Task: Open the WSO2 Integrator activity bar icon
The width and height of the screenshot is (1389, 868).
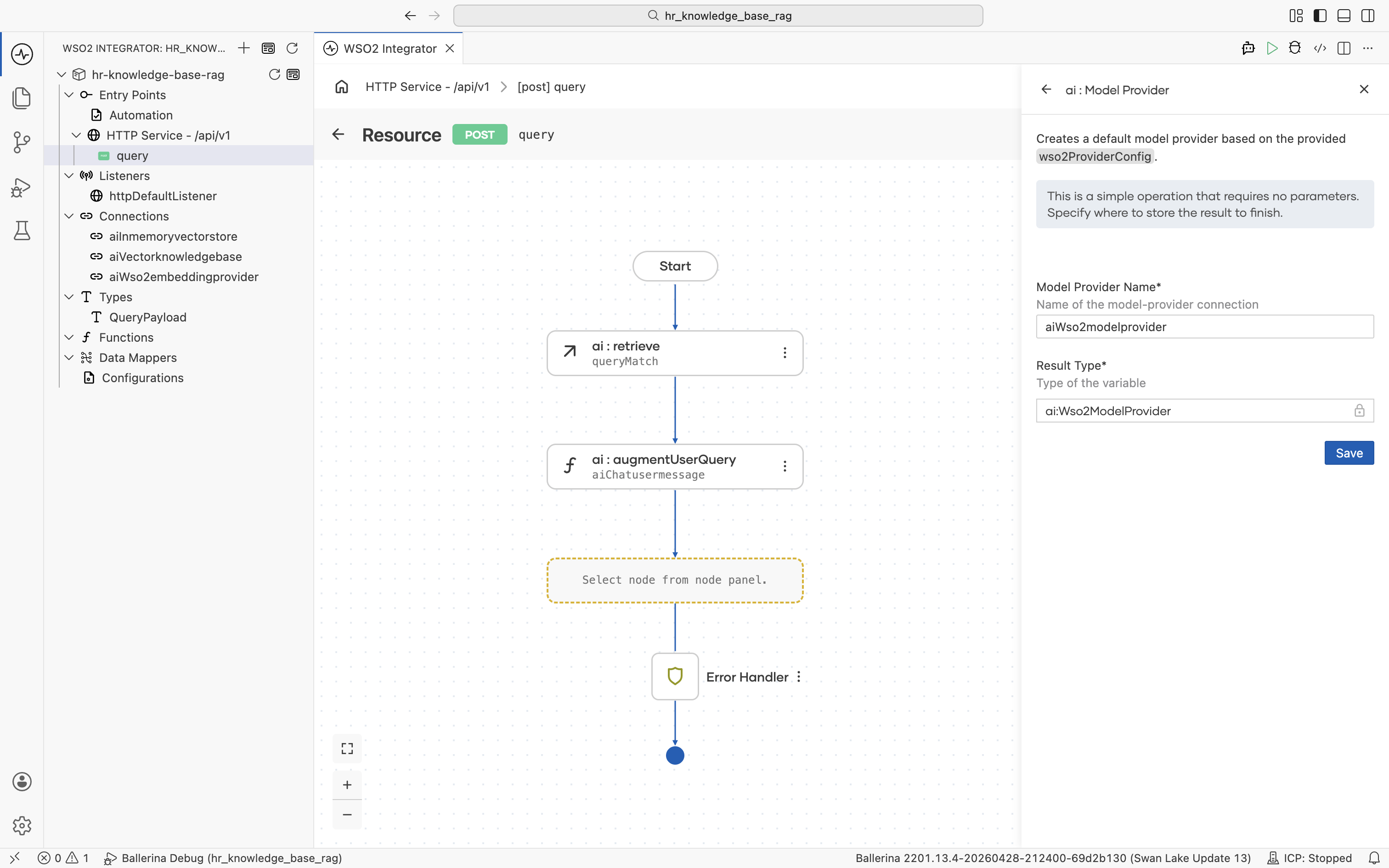Action: coord(22,55)
